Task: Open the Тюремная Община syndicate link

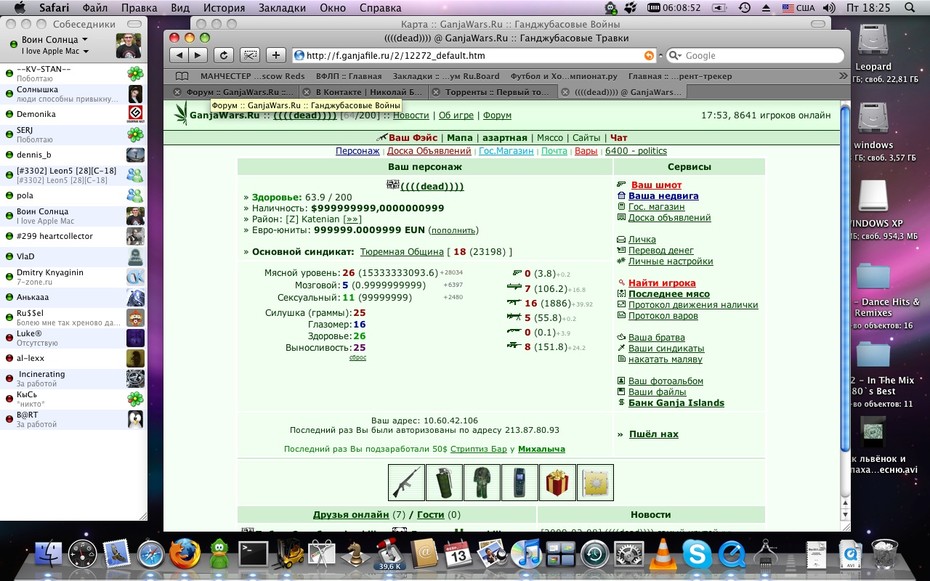Action: 402,251
